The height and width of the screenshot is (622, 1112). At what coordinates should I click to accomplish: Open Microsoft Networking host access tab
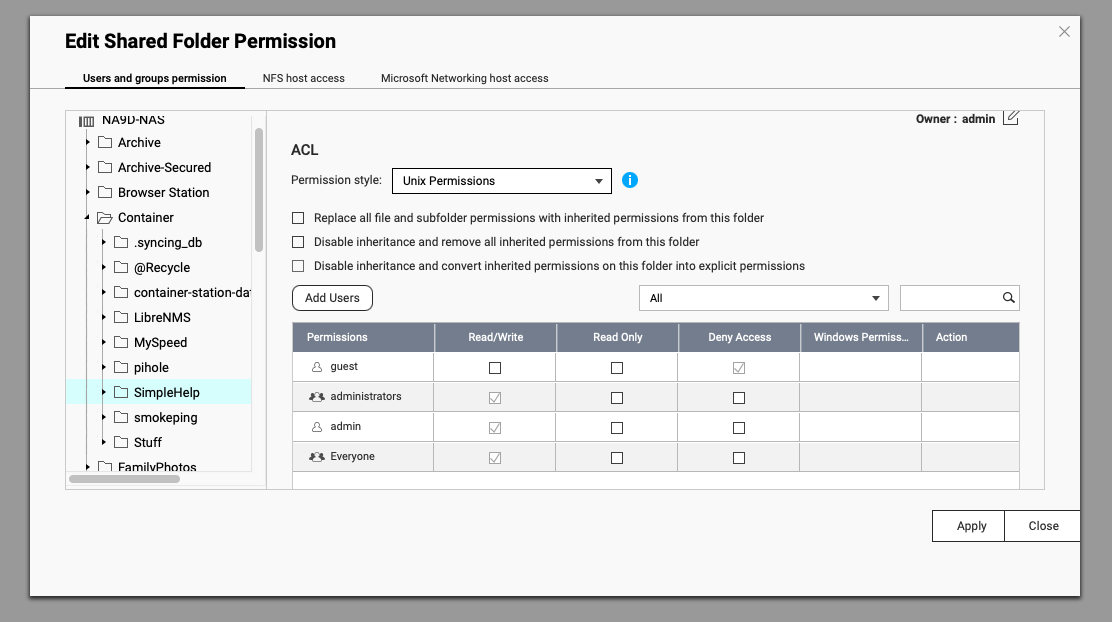pyautogui.click(x=464, y=78)
